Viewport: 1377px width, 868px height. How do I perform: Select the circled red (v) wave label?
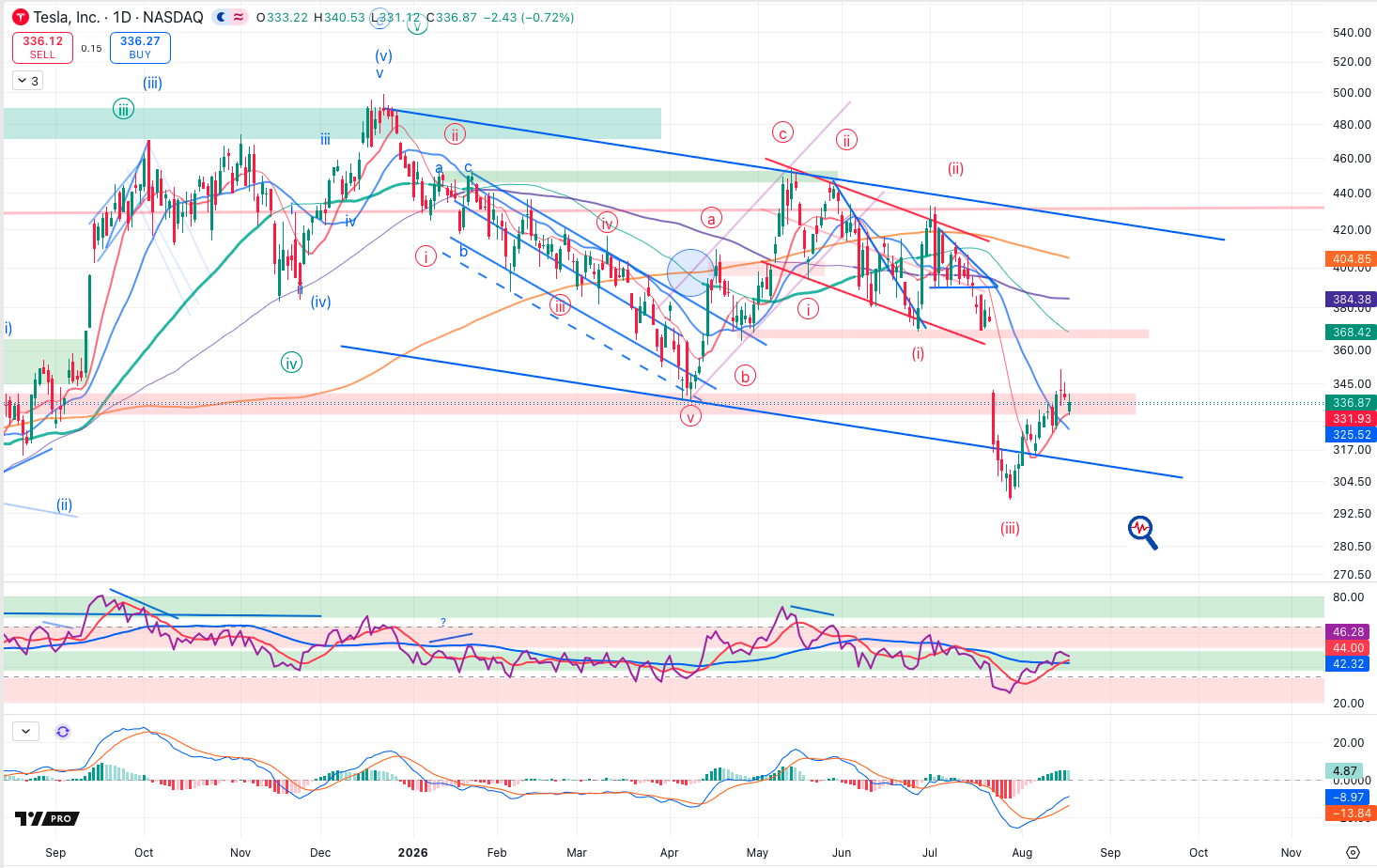(691, 416)
